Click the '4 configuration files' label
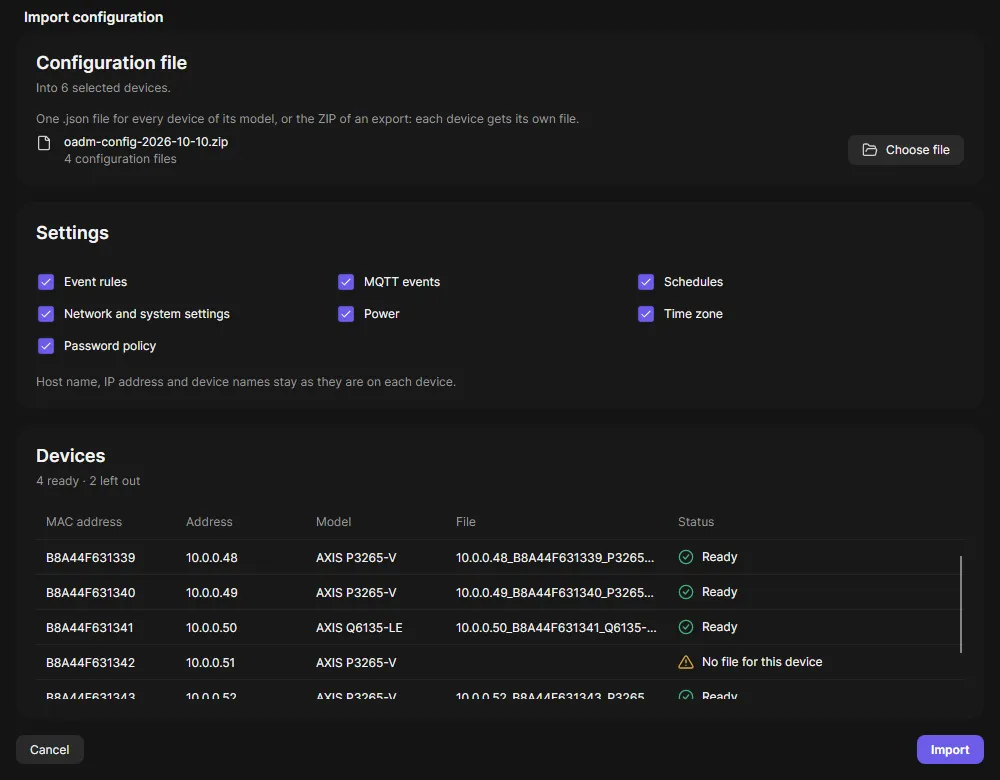The height and width of the screenshot is (780, 1000). pyautogui.click(x=121, y=159)
